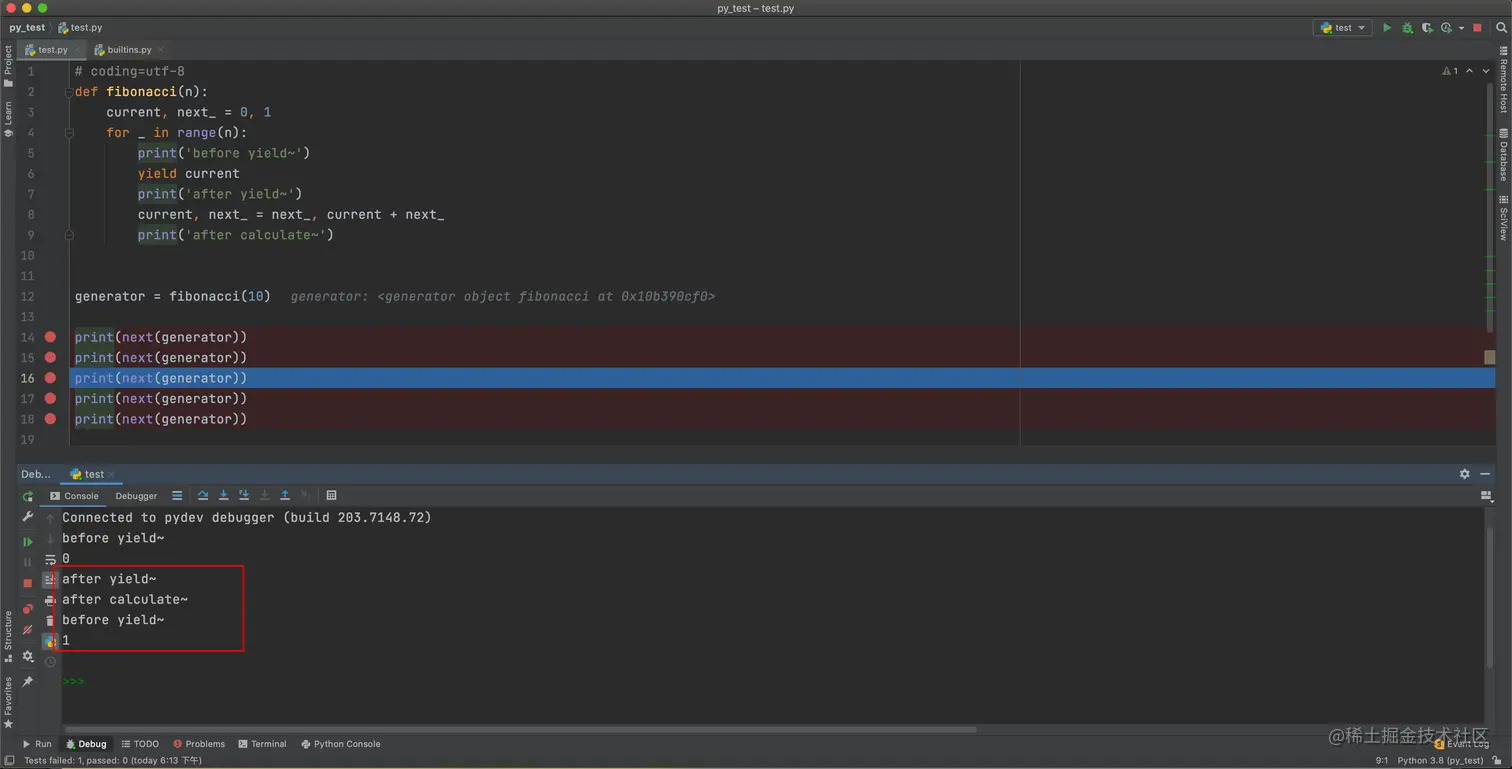Go to previous highlighted error arrow
The height and width of the screenshot is (769, 1512).
tap(1469, 71)
